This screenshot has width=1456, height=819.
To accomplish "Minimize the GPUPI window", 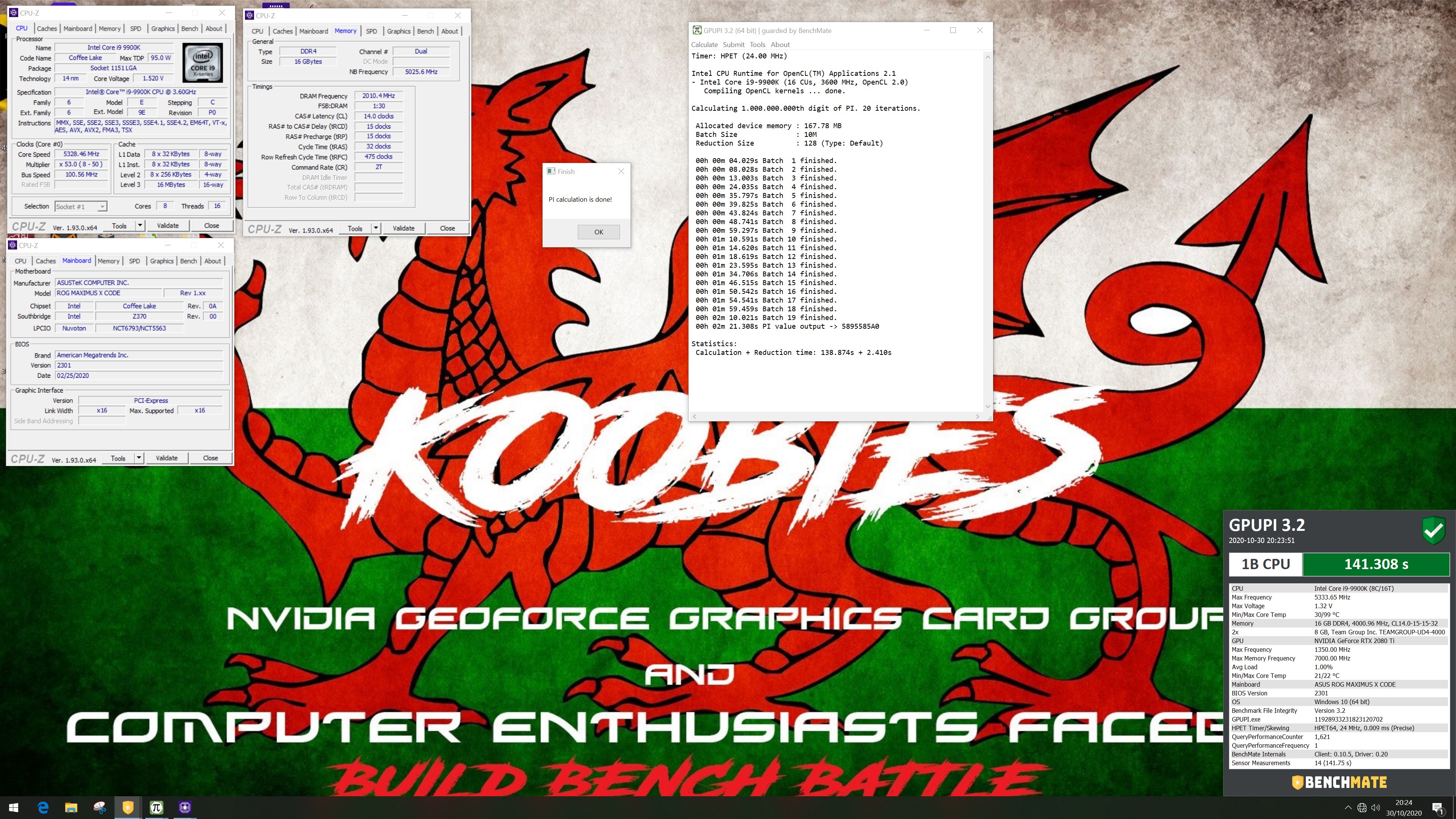I will 926,30.
